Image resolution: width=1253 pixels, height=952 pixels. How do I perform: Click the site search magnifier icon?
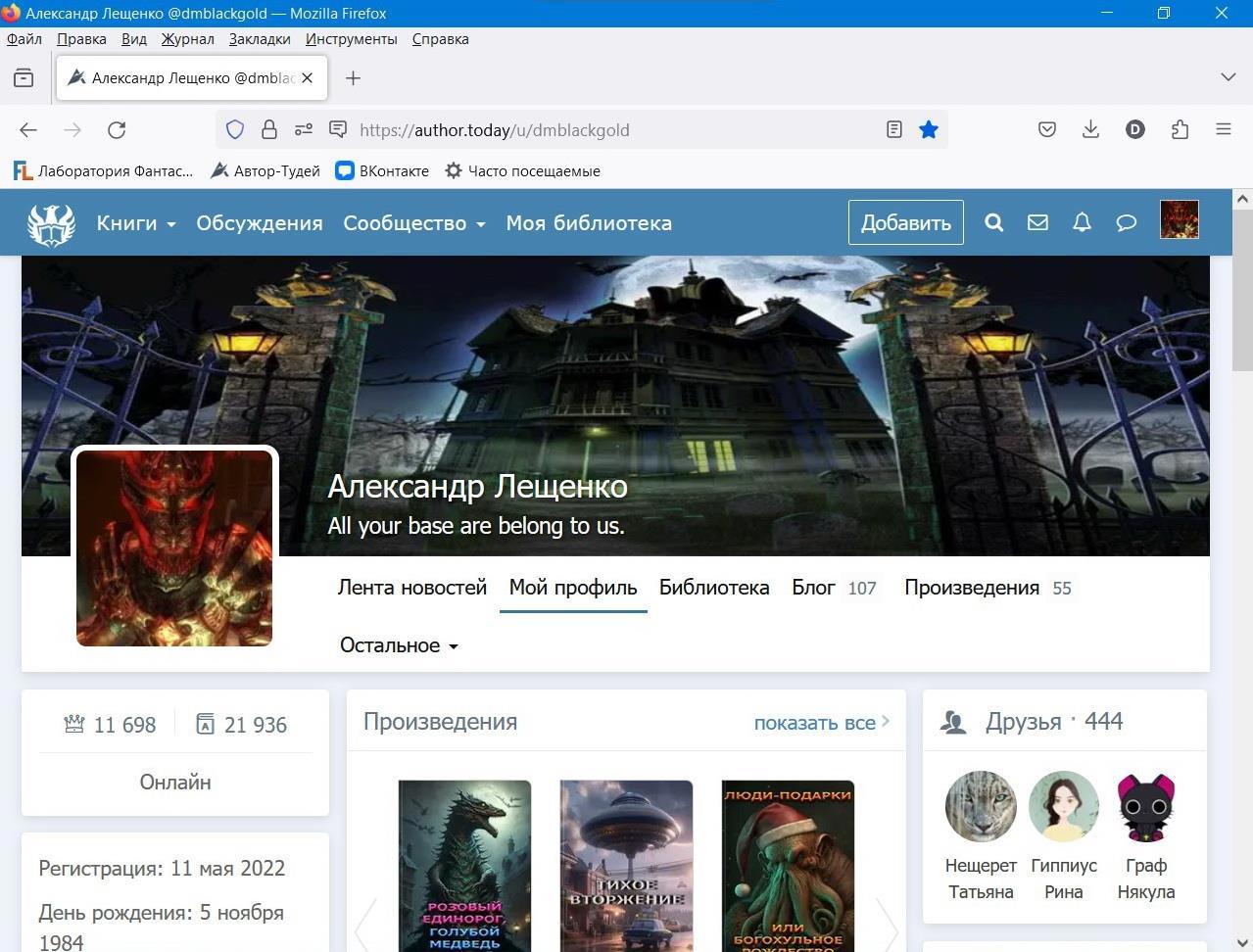coord(993,222)
